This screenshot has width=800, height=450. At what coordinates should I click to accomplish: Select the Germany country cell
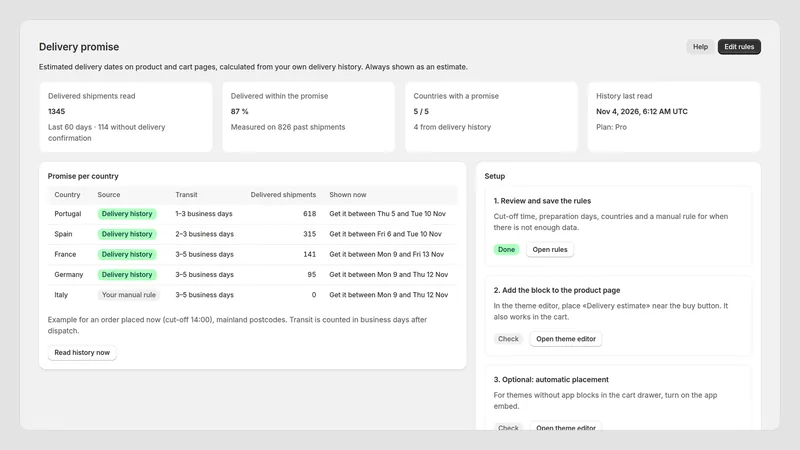[x=69, y=274]
